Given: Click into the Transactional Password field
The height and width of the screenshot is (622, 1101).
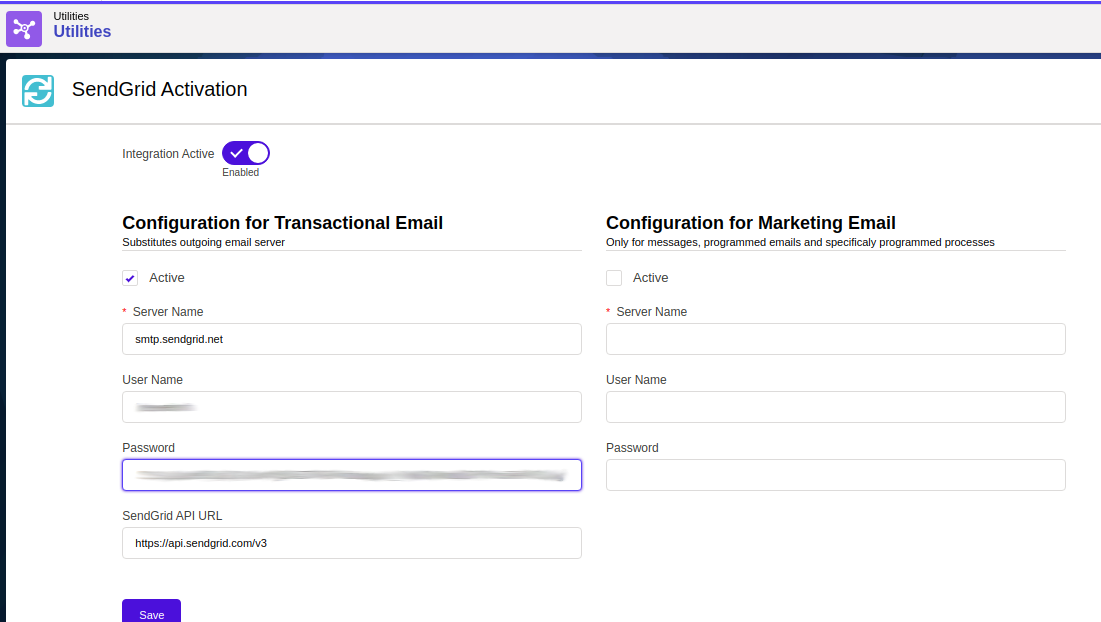Looking at the screenshot, I should tap(351, 475).
